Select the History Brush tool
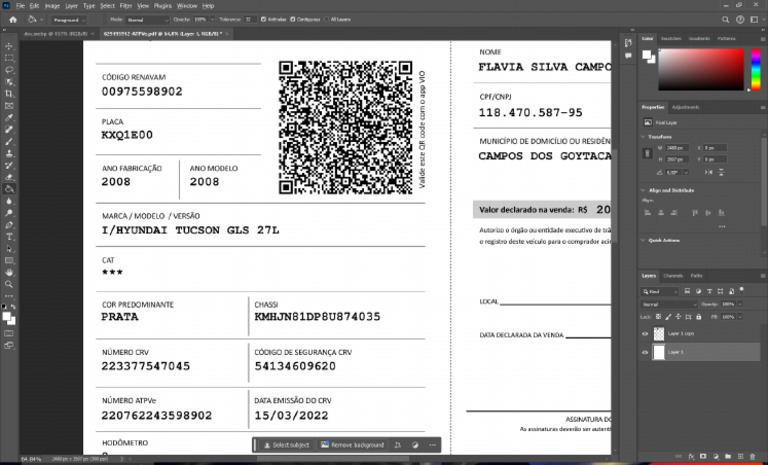The width and height of the screenshot is (768, 465). [9, 165]
